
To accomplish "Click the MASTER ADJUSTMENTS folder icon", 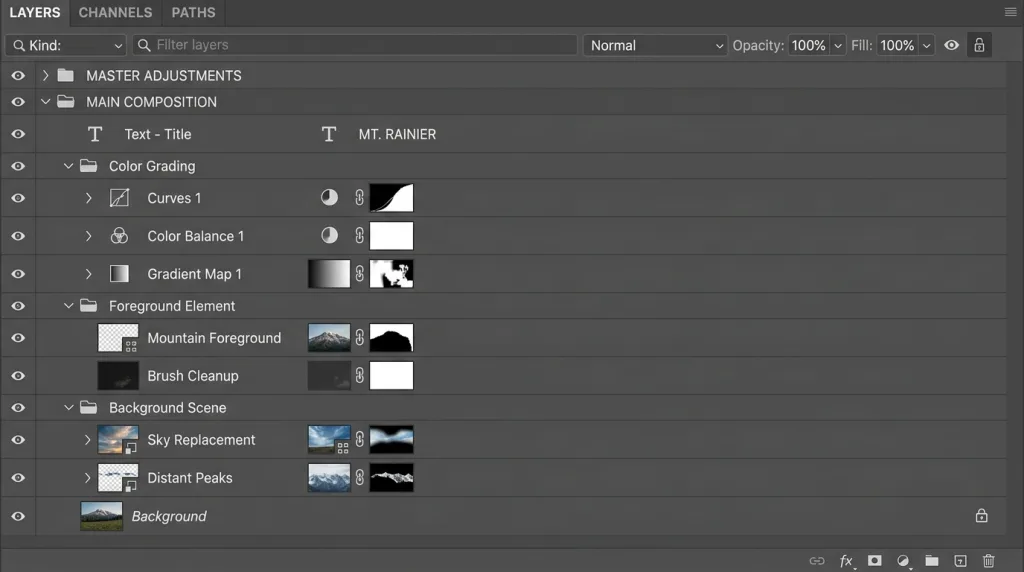I will [x=65, y=75].
